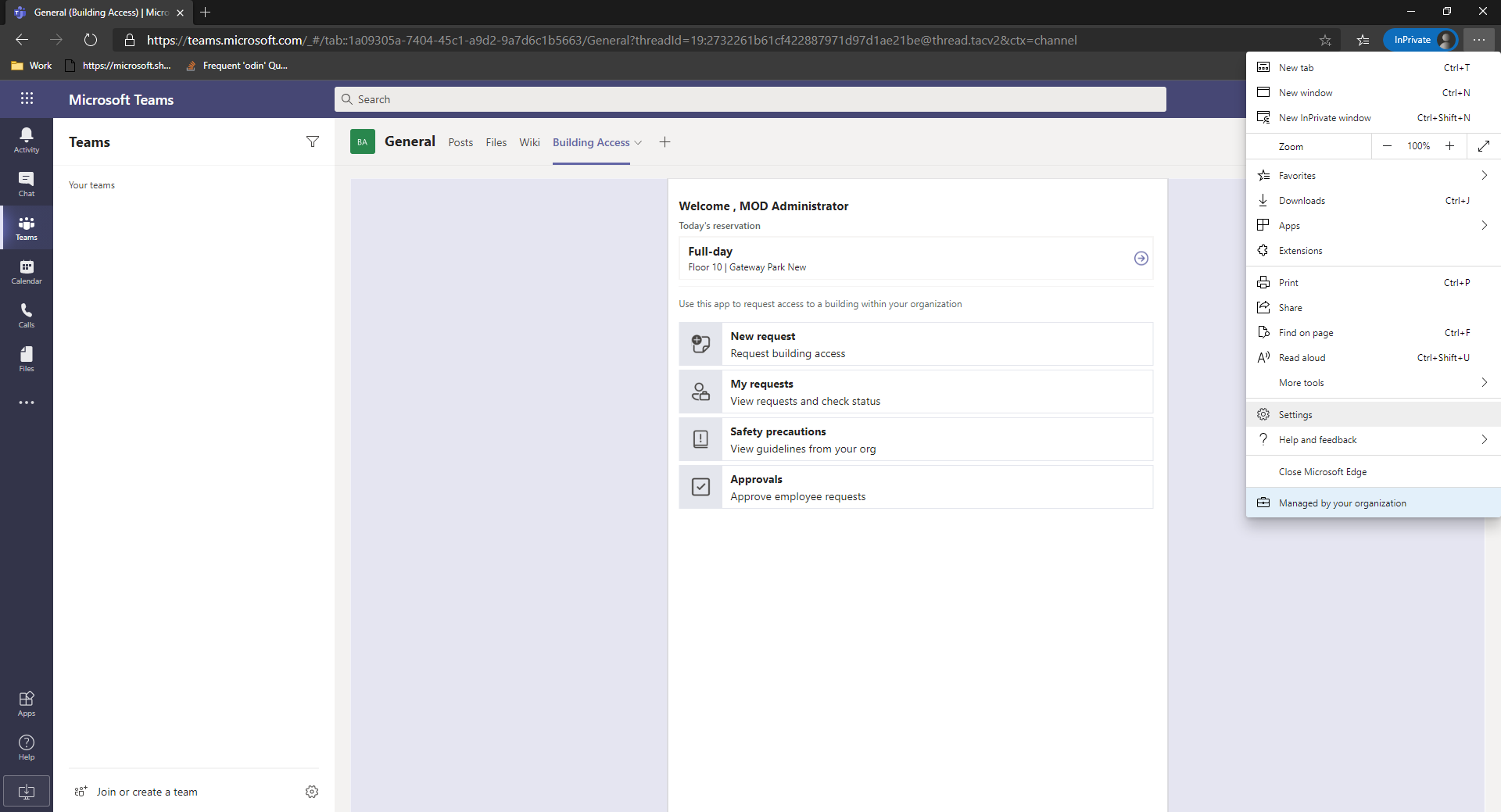
Task: Open Help in the Teams sidebar
Action: point(27,747)
